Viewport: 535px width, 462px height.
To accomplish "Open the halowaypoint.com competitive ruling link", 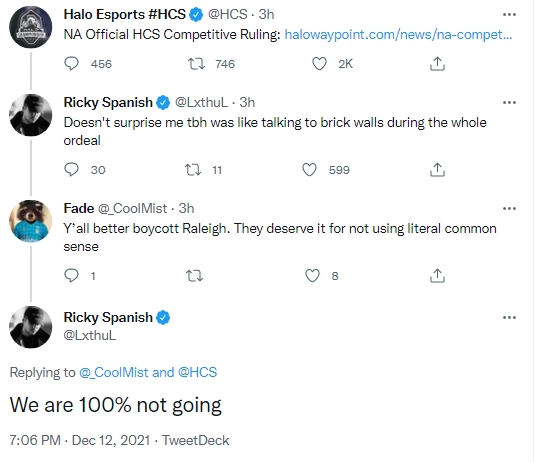I will point(398,34).
